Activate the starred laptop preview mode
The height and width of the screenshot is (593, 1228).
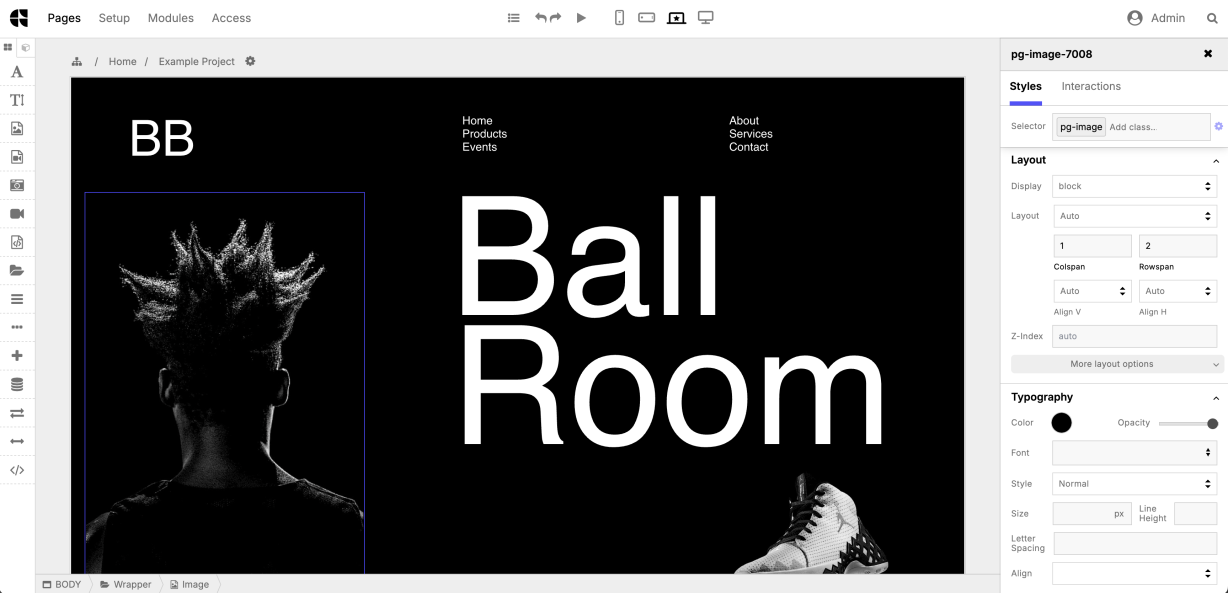pos(676,17)
